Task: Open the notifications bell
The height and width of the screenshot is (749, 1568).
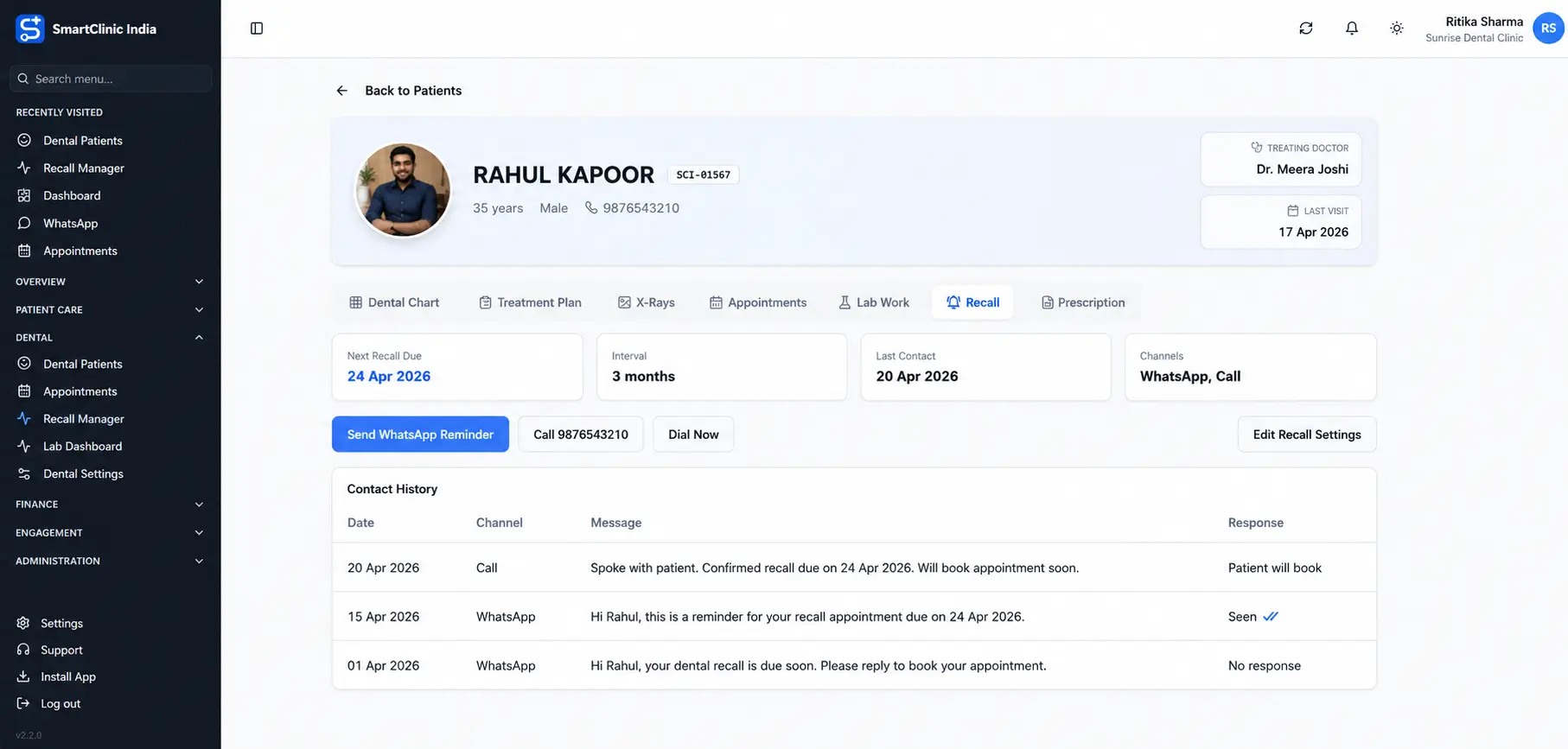Action: point(1352,29)
